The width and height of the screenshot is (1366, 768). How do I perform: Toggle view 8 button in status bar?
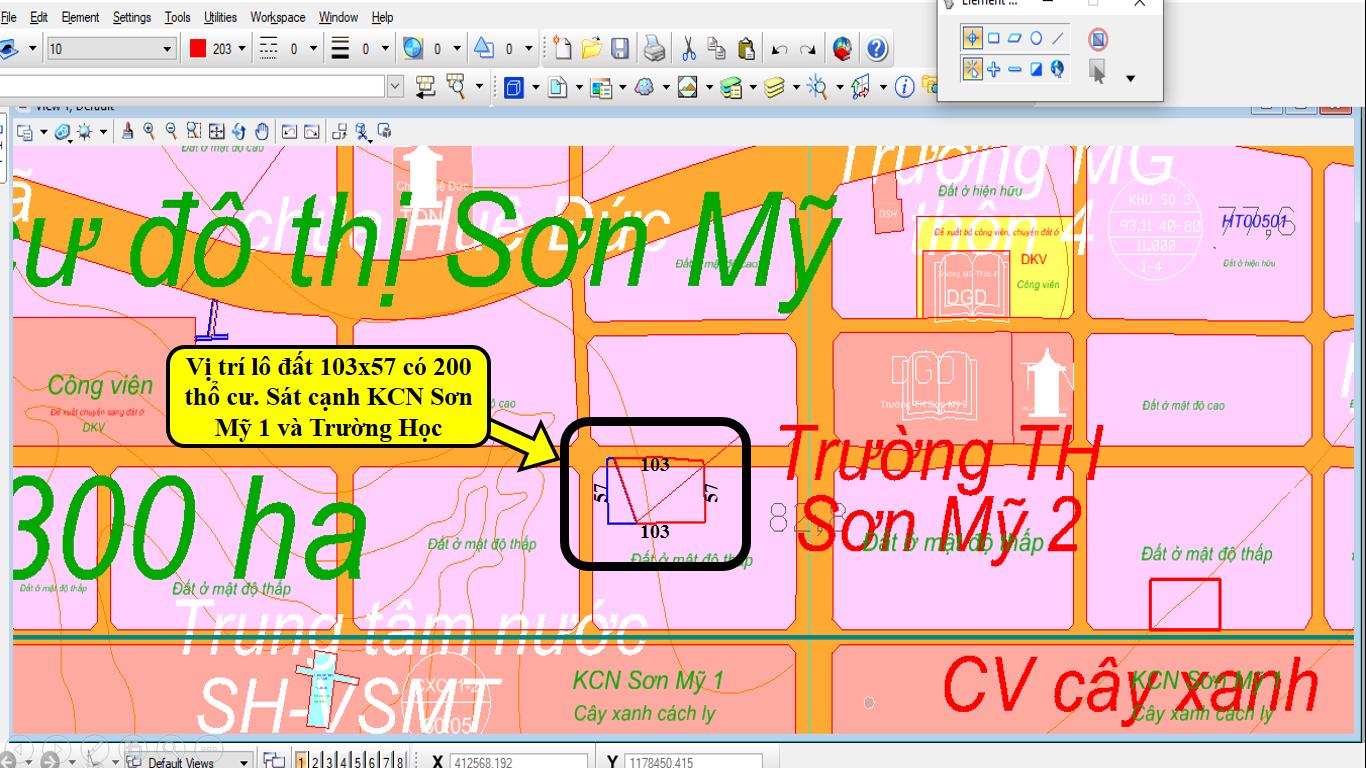[400, 762]
